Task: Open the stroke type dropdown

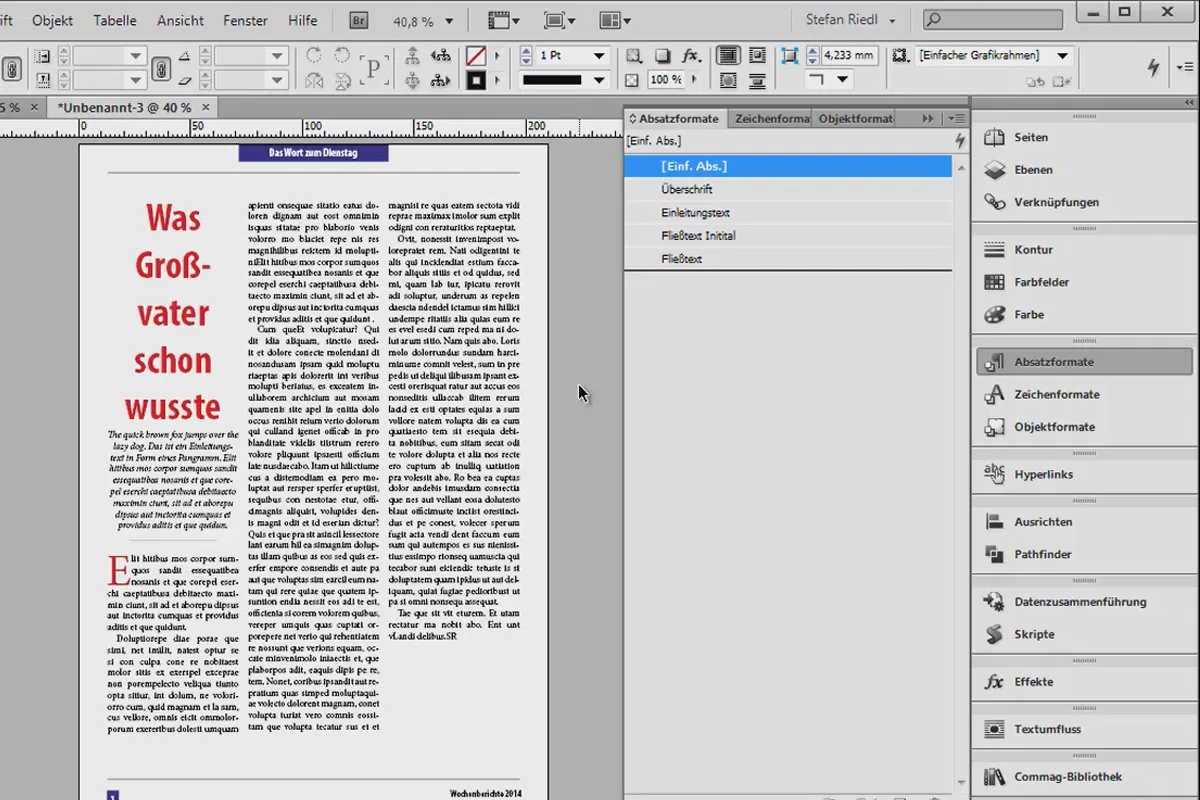Action: (599, 80)
